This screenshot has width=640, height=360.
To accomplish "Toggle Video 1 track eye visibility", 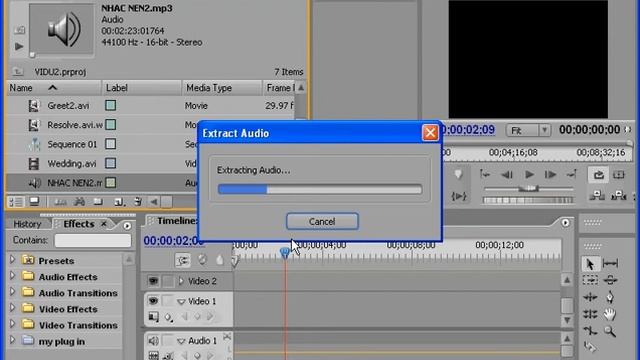I will click(x=153, y=301).
